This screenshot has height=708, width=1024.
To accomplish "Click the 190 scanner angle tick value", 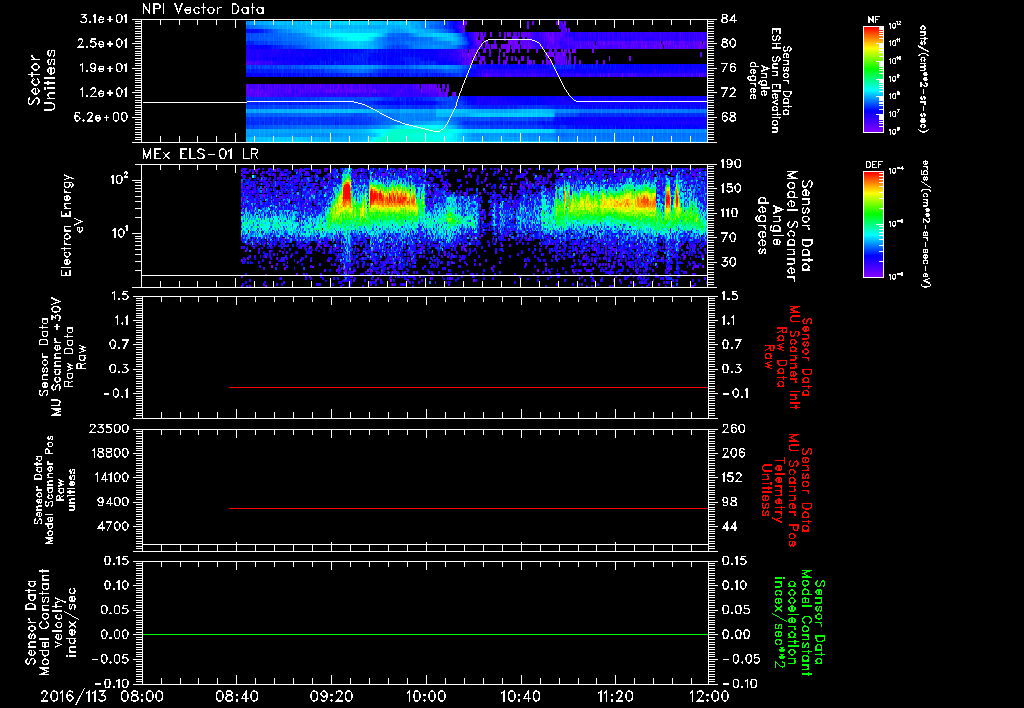I will point(732,164).
